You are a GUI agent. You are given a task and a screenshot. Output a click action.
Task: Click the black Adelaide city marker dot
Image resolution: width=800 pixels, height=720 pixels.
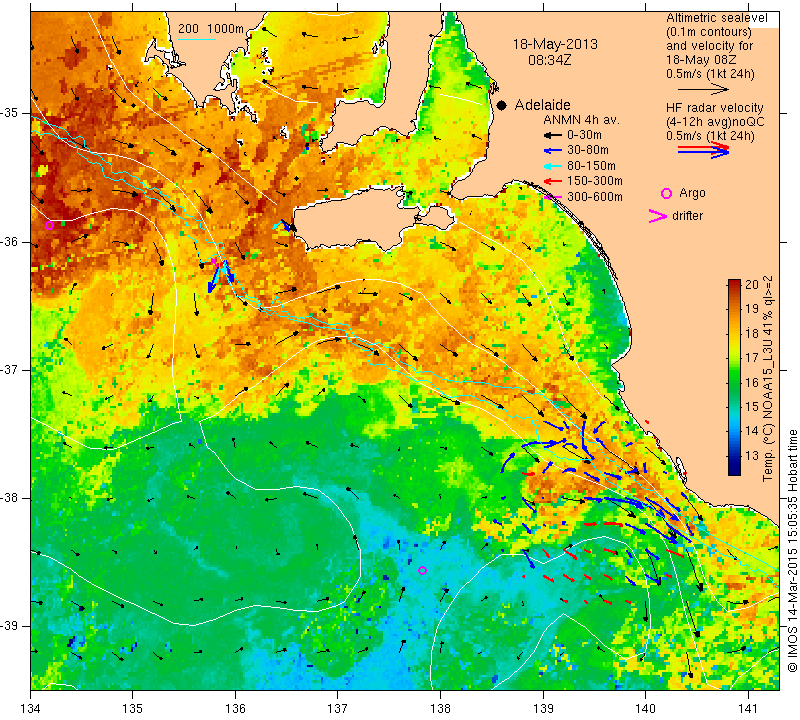coord(502,106)
